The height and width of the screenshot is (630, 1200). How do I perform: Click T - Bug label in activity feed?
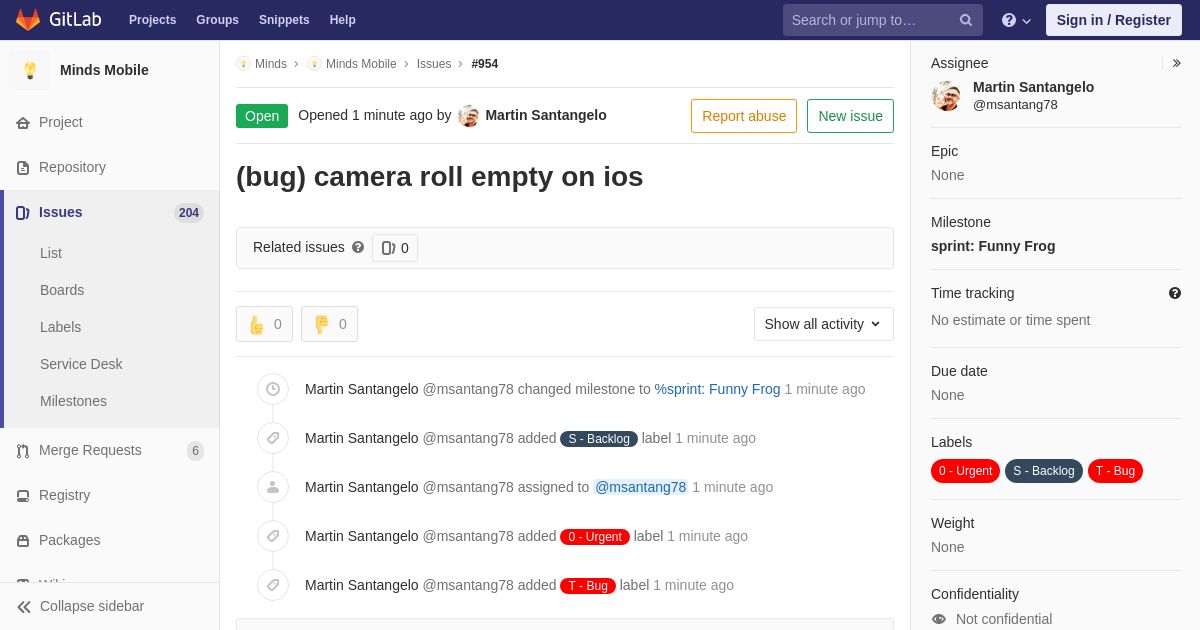(x=588, y=586)
